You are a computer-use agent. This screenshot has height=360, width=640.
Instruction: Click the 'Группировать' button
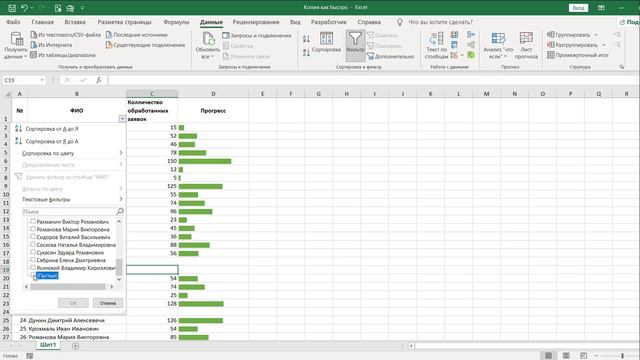tap(569, 35)
